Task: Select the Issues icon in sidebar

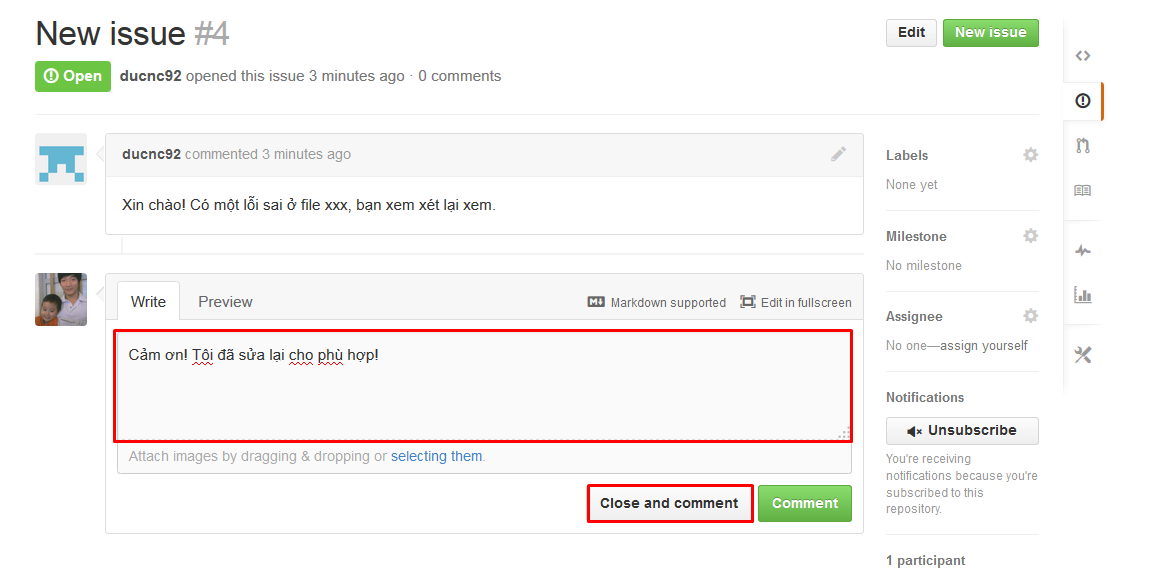Action: click(1083, 101)
